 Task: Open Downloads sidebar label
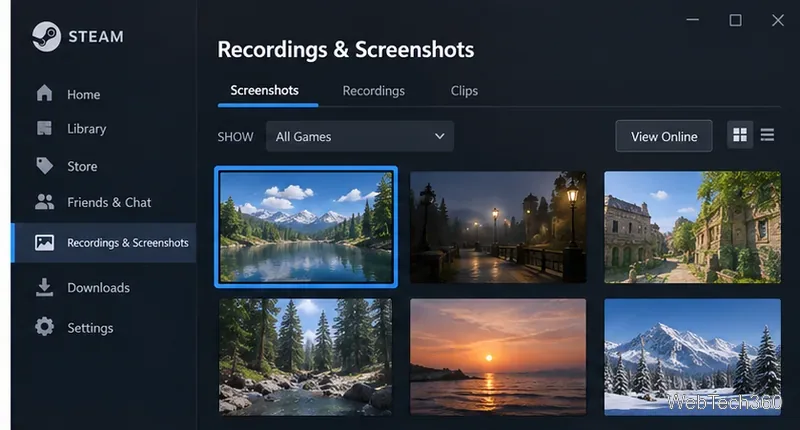tap(98, 288)
